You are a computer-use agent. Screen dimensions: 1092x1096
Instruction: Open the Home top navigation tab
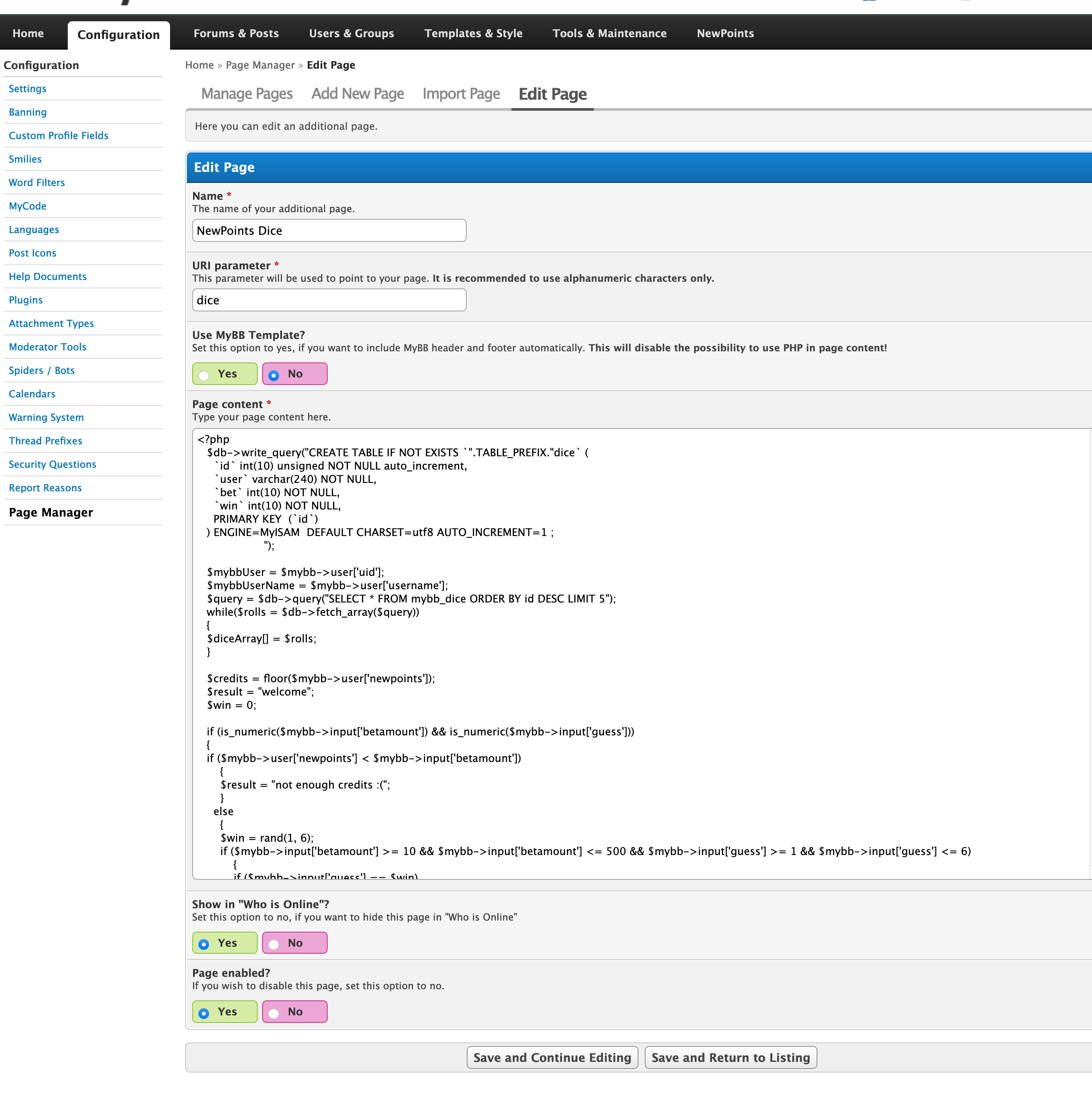click(28, 33)
